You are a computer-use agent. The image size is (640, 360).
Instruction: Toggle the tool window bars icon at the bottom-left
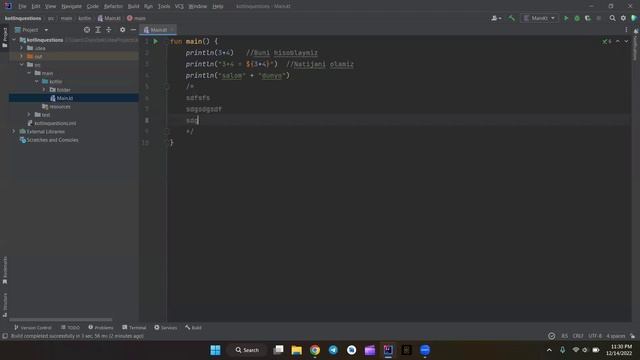[x=5, y=336]
